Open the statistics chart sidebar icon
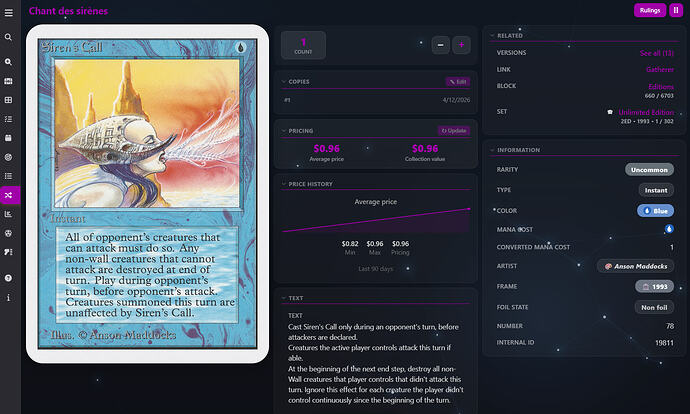This screenshot has height=414, width=690. 8,214
